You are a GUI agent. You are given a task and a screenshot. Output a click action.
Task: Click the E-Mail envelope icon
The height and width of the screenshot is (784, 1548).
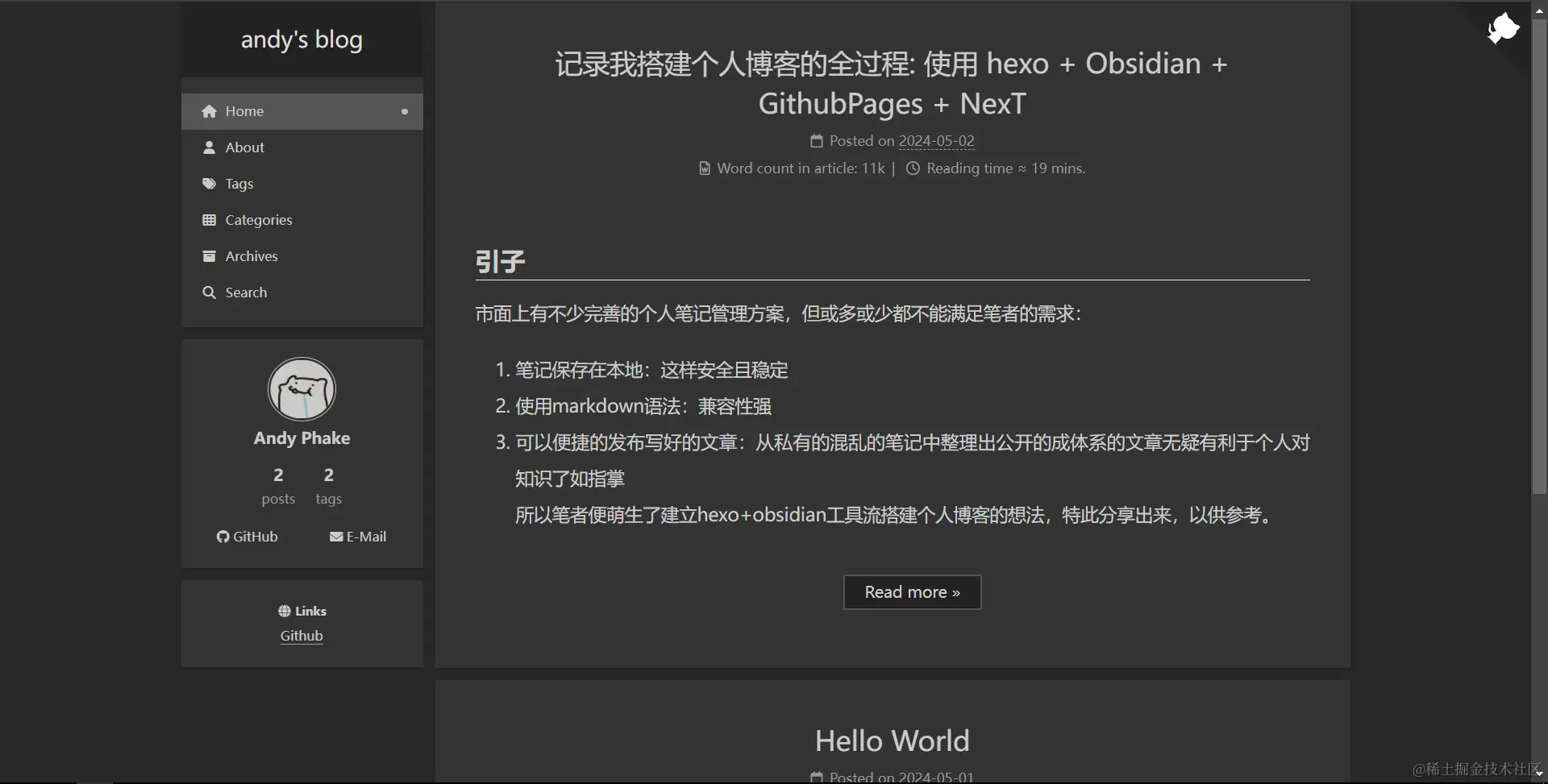337,537
